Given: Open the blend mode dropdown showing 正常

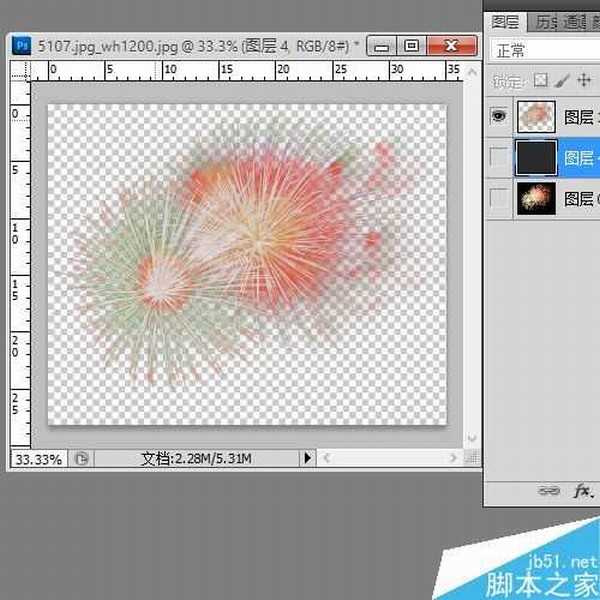Looking at the screenshot, I should tap(545, 50).
